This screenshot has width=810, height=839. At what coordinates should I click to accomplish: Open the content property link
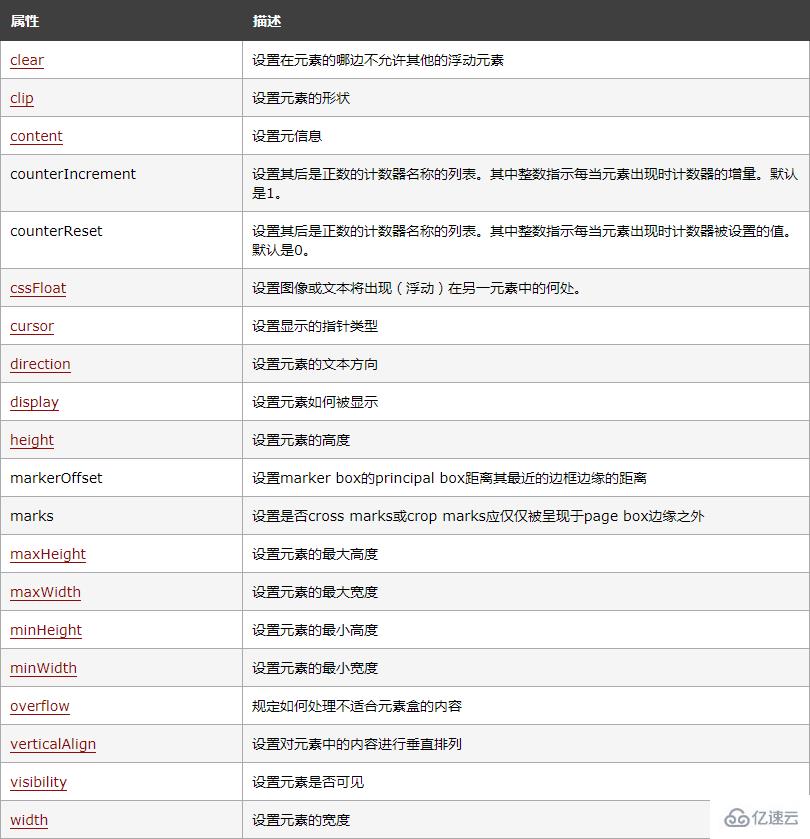(36, 136)
